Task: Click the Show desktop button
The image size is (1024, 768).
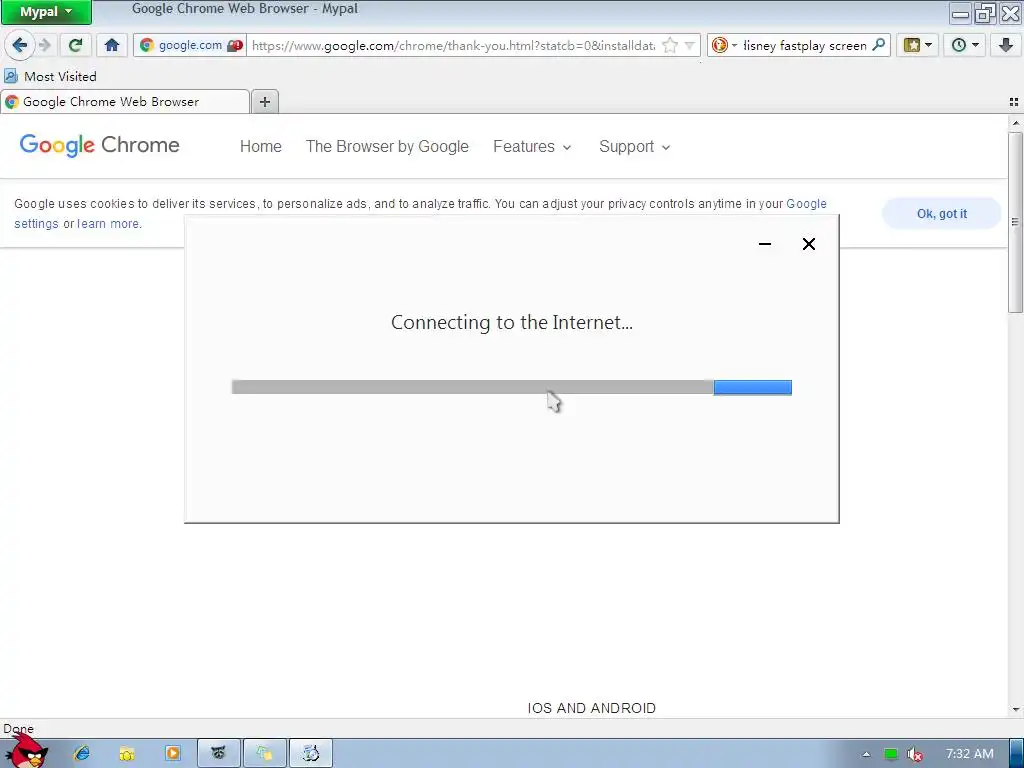Action: pyautogui.click(x=1017, y=754)
